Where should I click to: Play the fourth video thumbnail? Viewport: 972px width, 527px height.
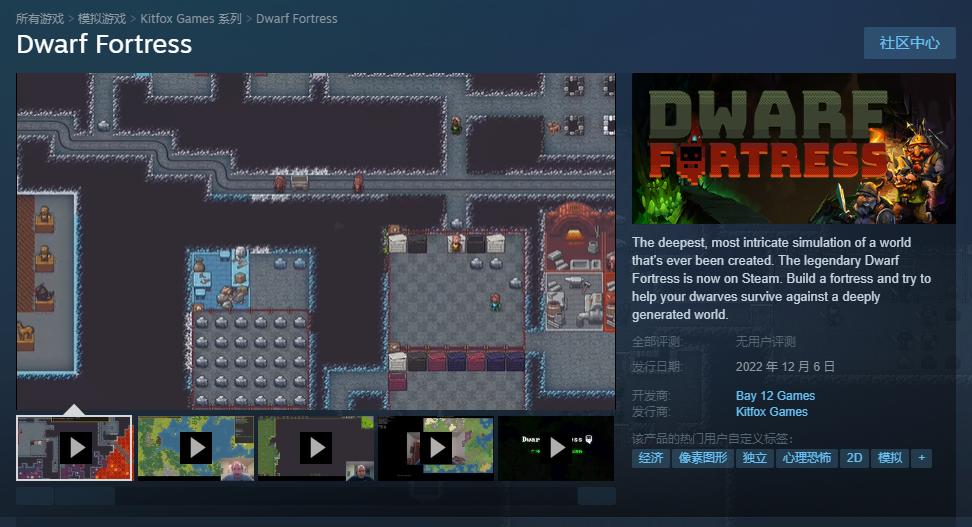pos(435,447)
